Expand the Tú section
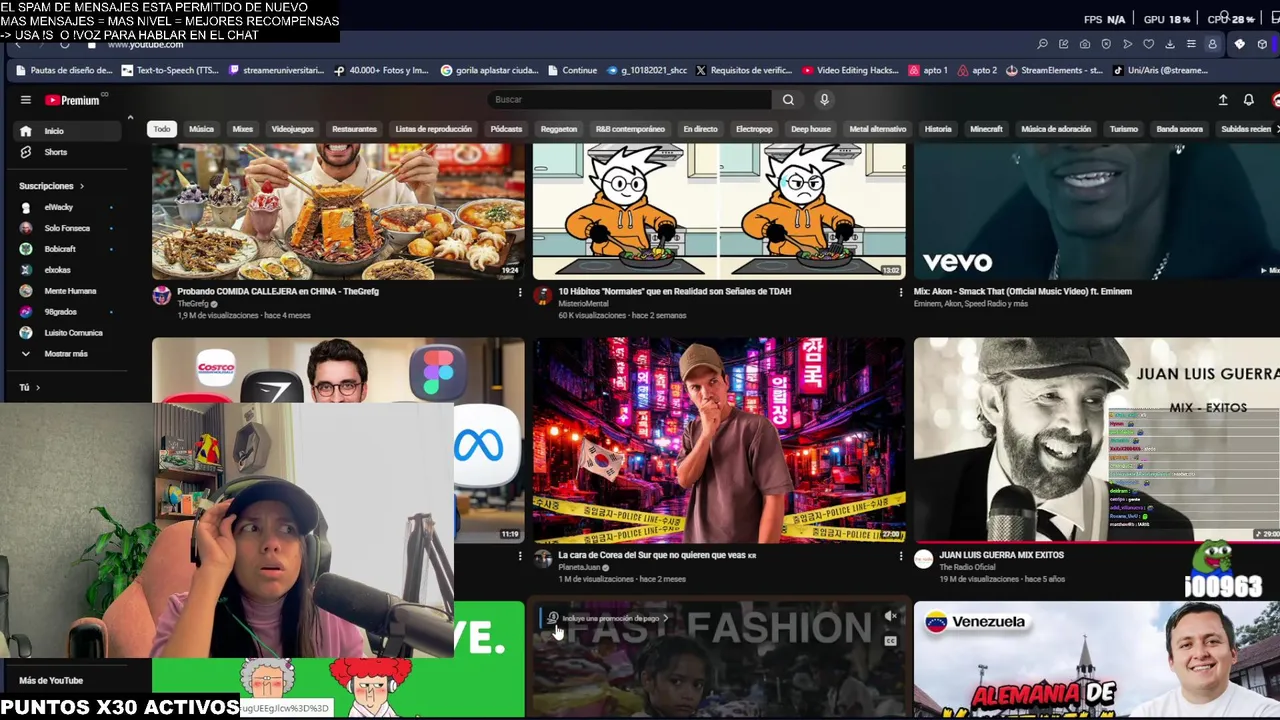 click(x=29, y=388)
